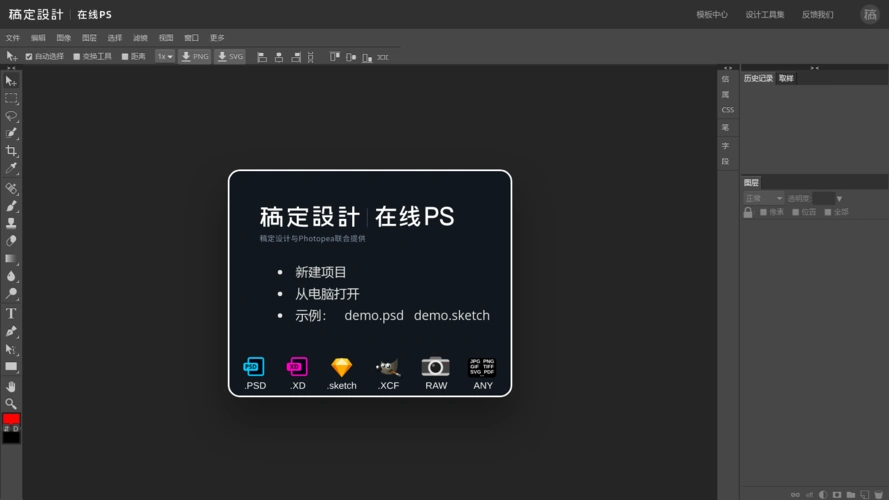Select the Gradient tool
The image size is (889, 500).
[11, 259]
